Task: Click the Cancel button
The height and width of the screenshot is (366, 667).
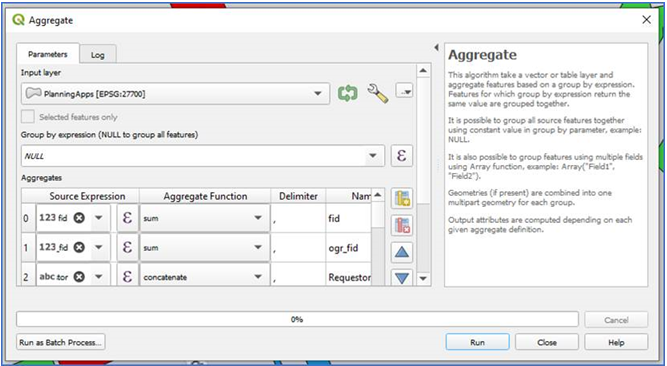Action: (616, 320)
